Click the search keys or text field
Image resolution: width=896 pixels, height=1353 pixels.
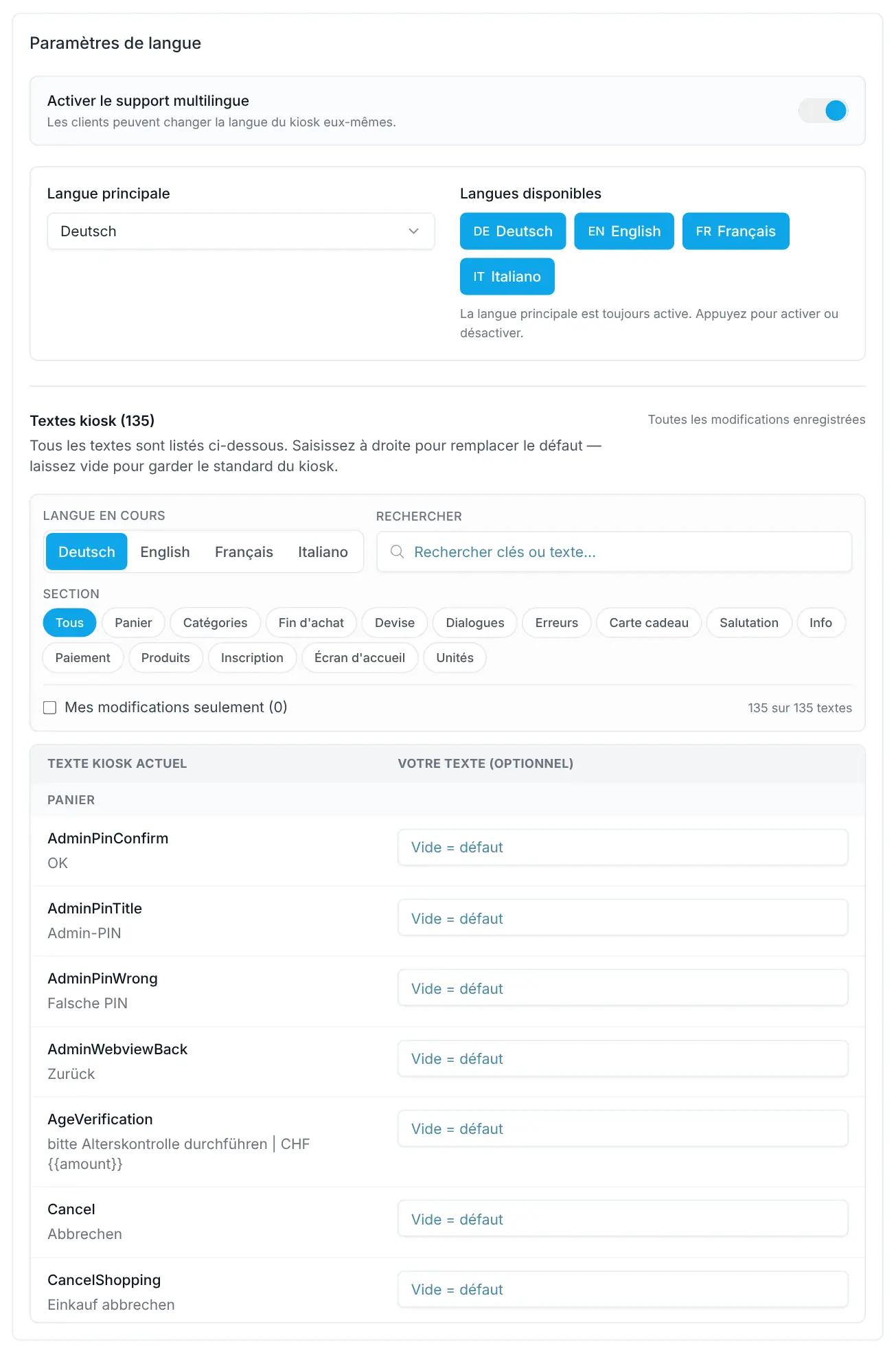tap(614, 552)
